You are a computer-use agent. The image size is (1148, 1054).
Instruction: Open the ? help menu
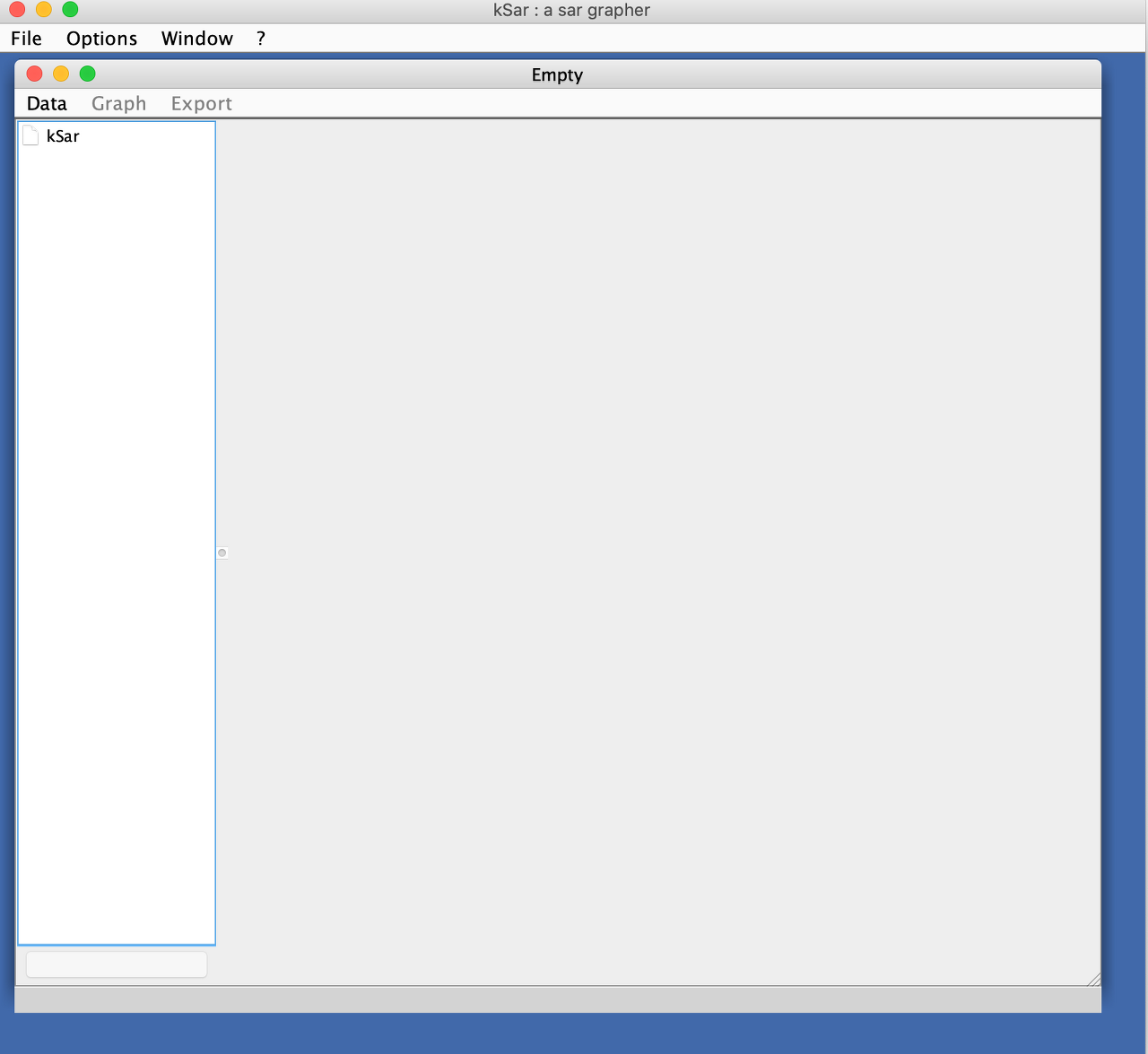(261, 39)
